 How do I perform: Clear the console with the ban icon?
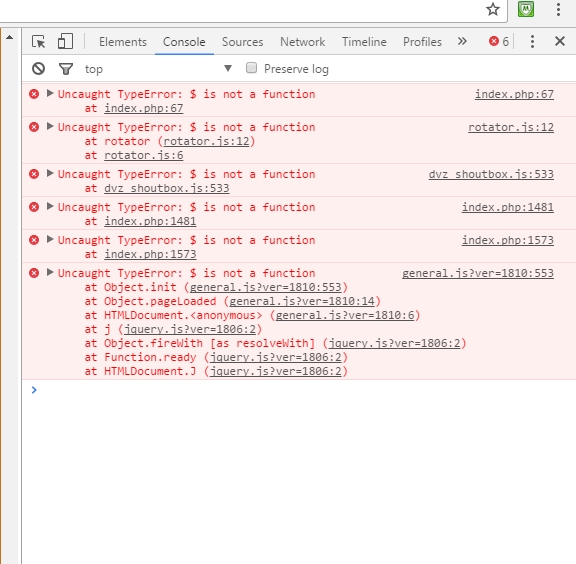pos(38,69)
